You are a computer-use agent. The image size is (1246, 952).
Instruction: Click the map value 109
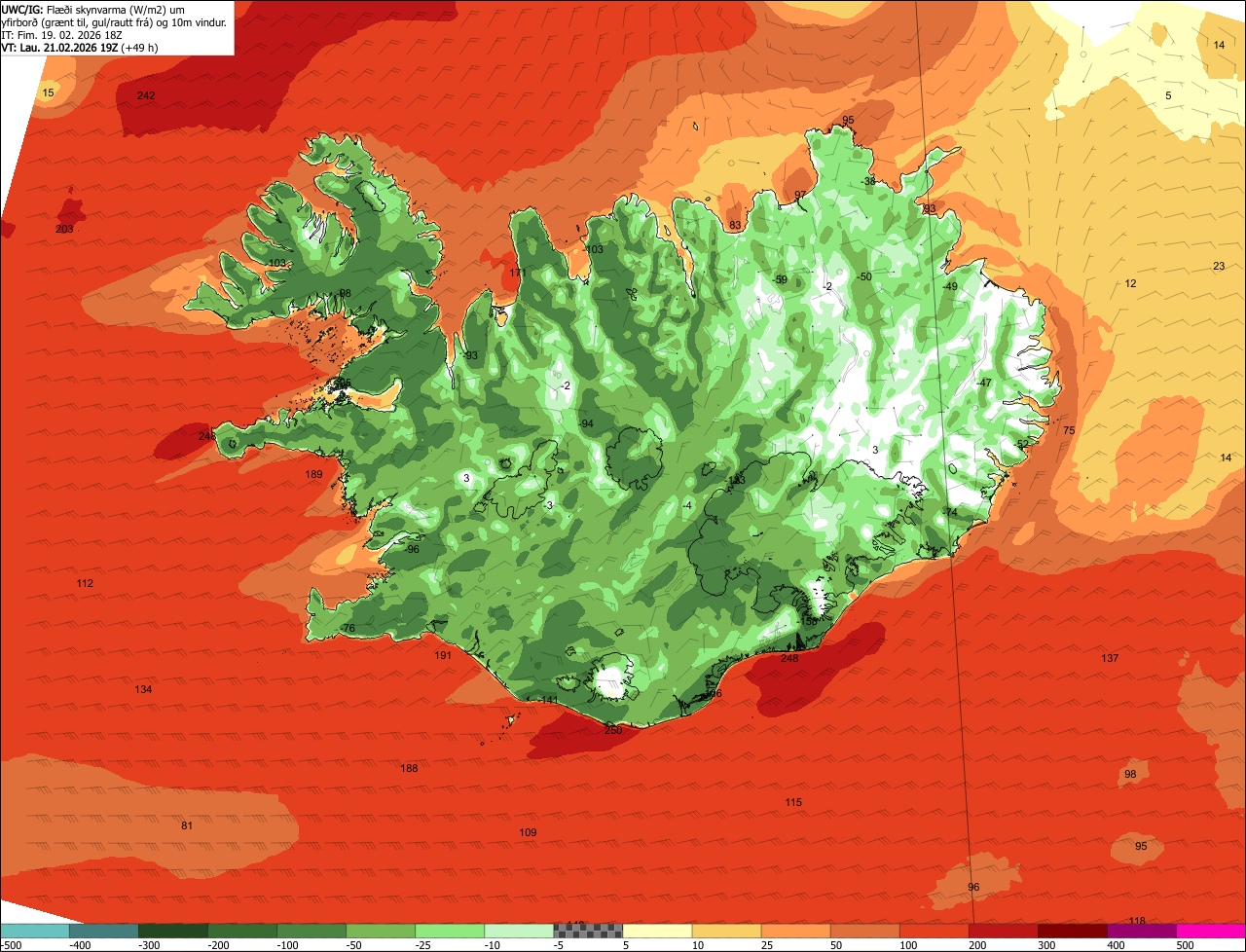click(x=528, y=832)
